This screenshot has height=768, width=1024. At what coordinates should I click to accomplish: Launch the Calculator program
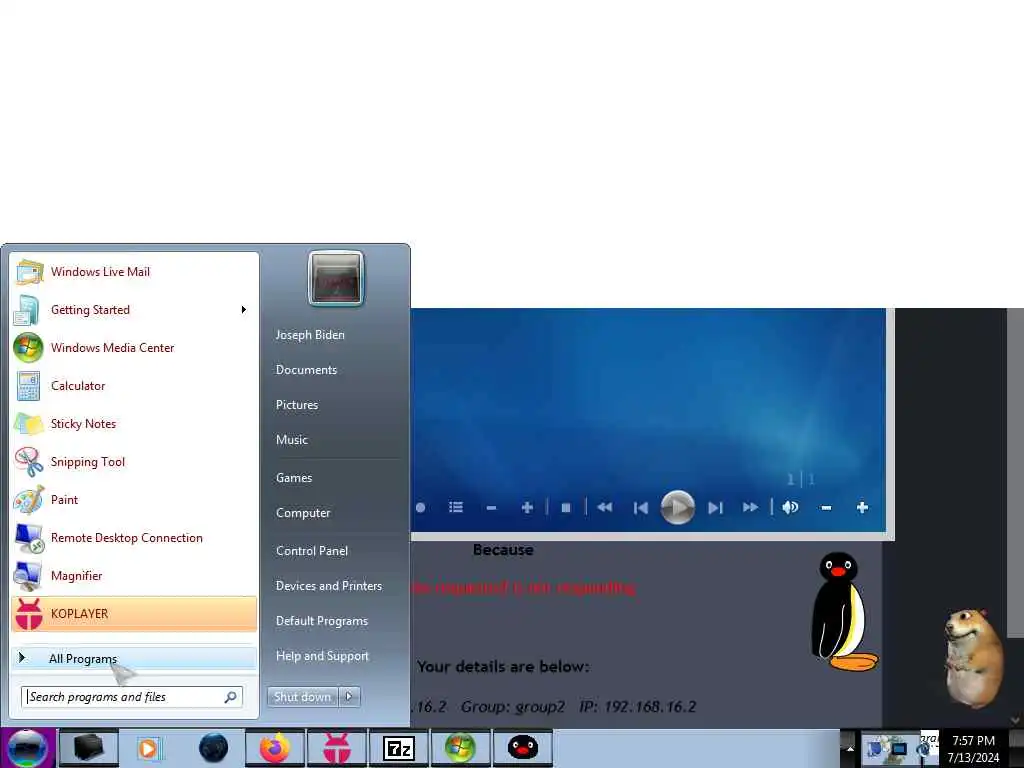coord(134,385)
